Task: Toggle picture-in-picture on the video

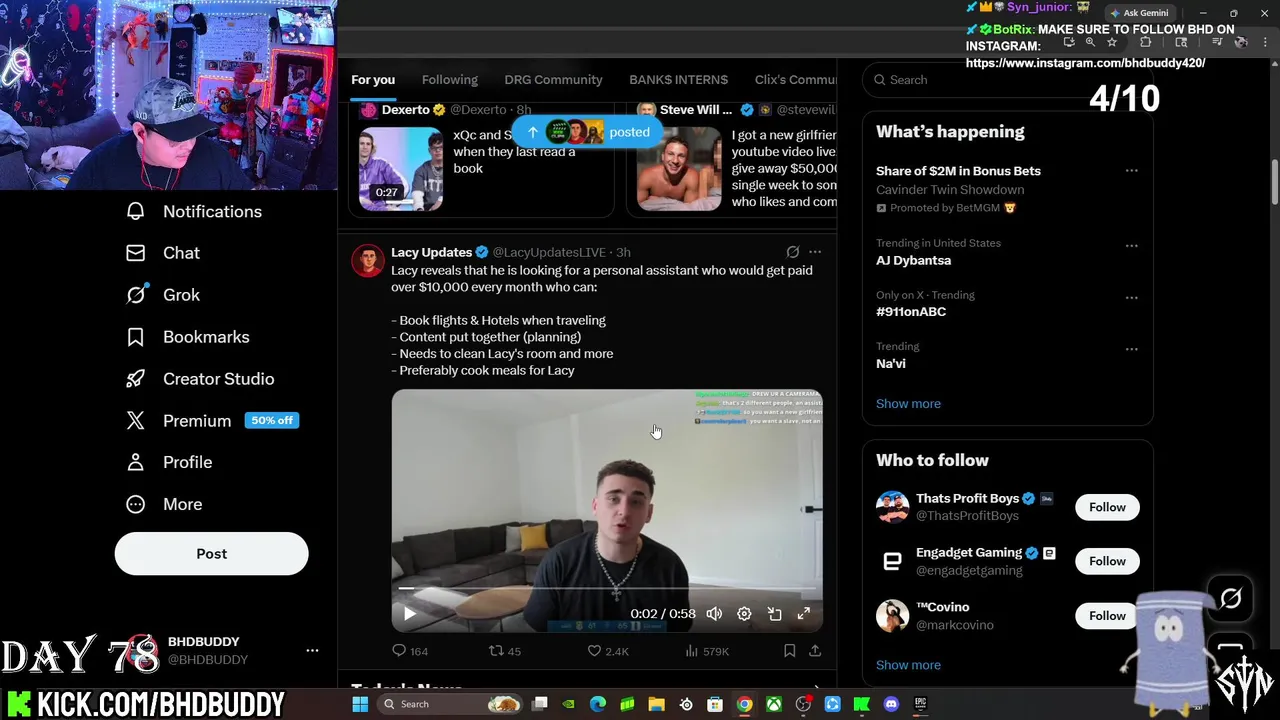Action: 774,614
